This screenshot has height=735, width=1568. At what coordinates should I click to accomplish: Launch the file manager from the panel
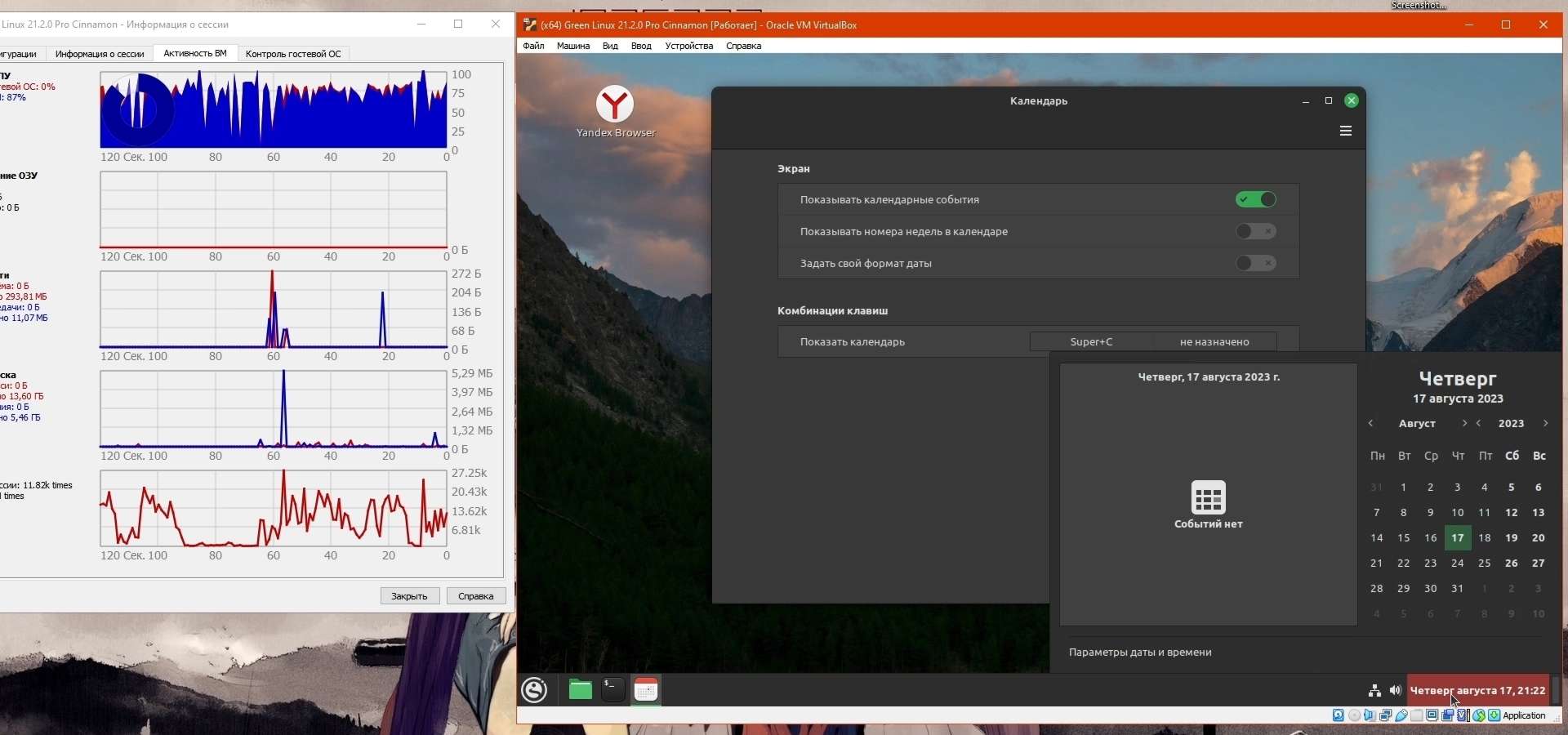pyautogui.click(x=581, y=690)
